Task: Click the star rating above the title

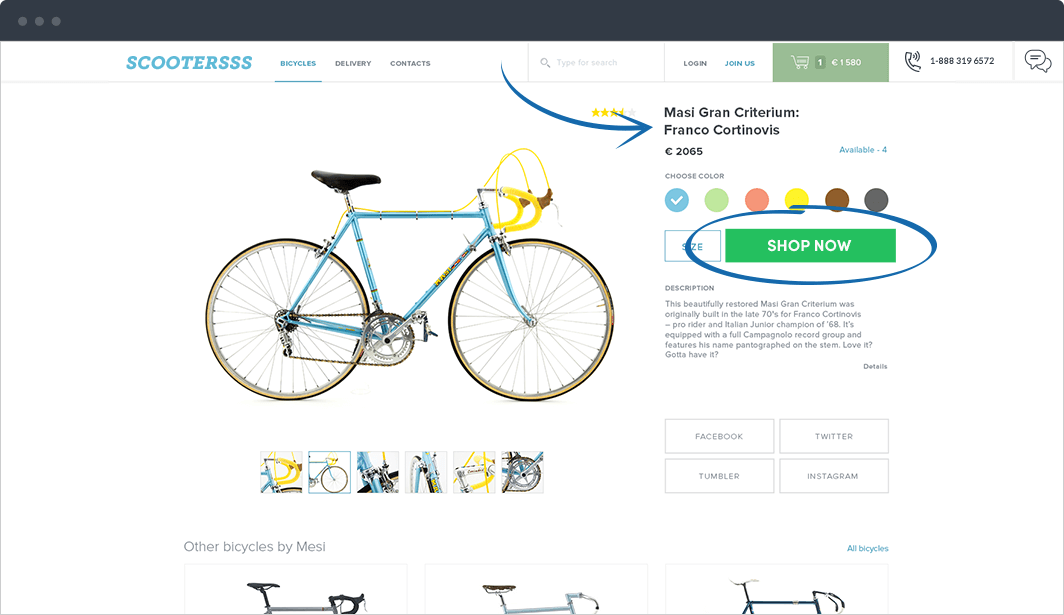Action: click(613, 113)
